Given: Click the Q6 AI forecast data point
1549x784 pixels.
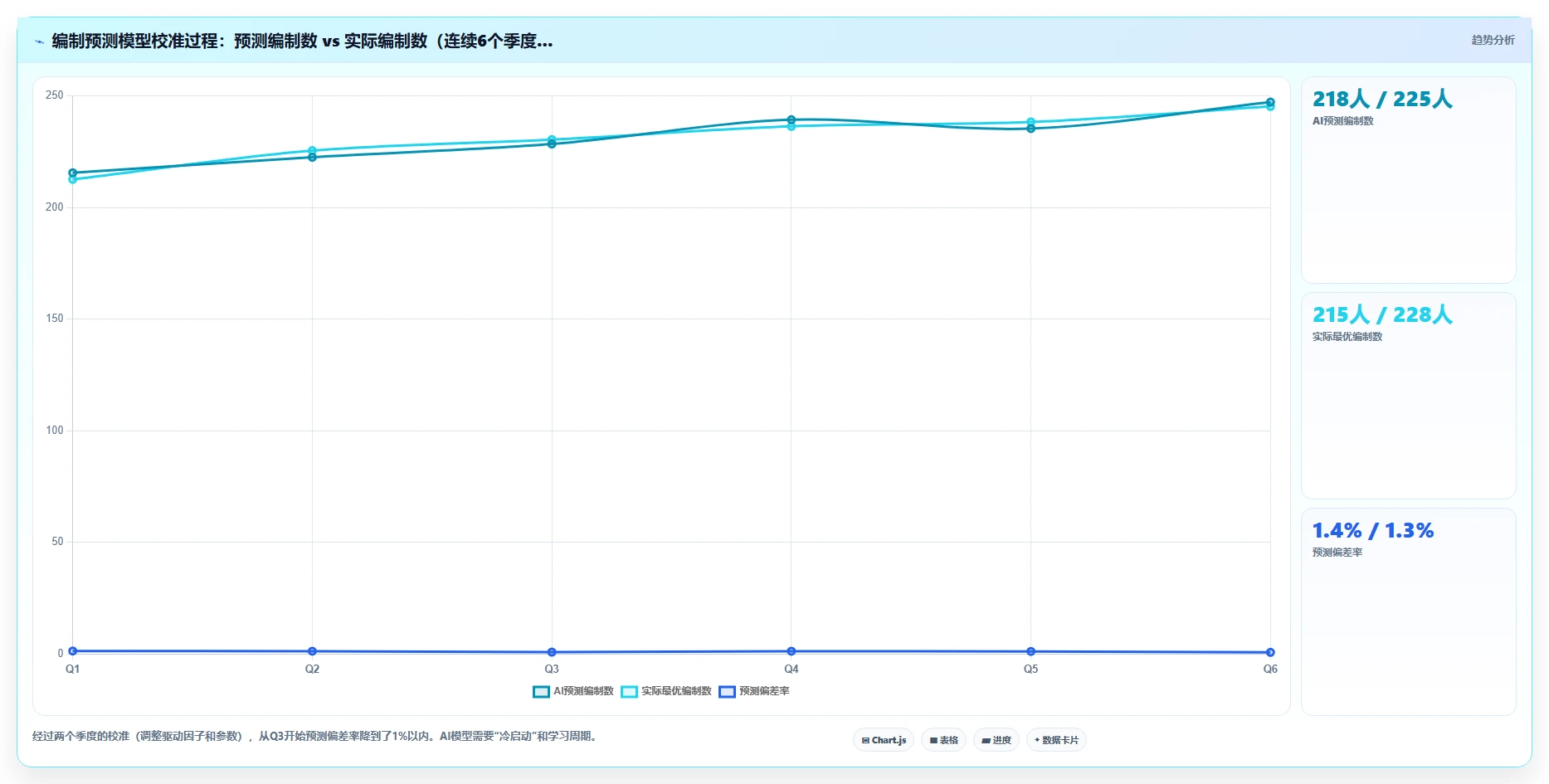Looking at the screenshot, I should click(x=1270, y=103).
